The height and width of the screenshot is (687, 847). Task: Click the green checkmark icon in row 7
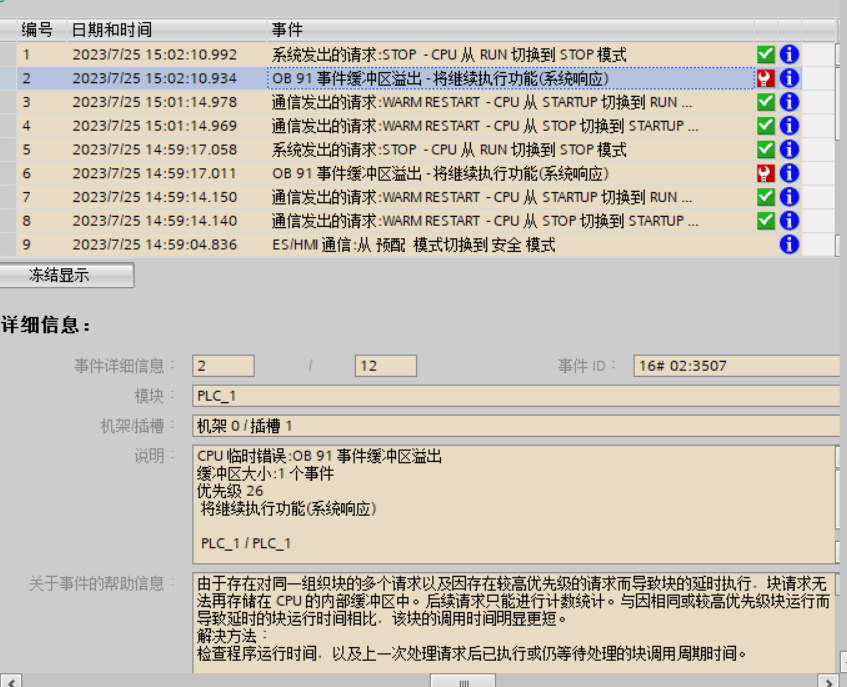766,197
